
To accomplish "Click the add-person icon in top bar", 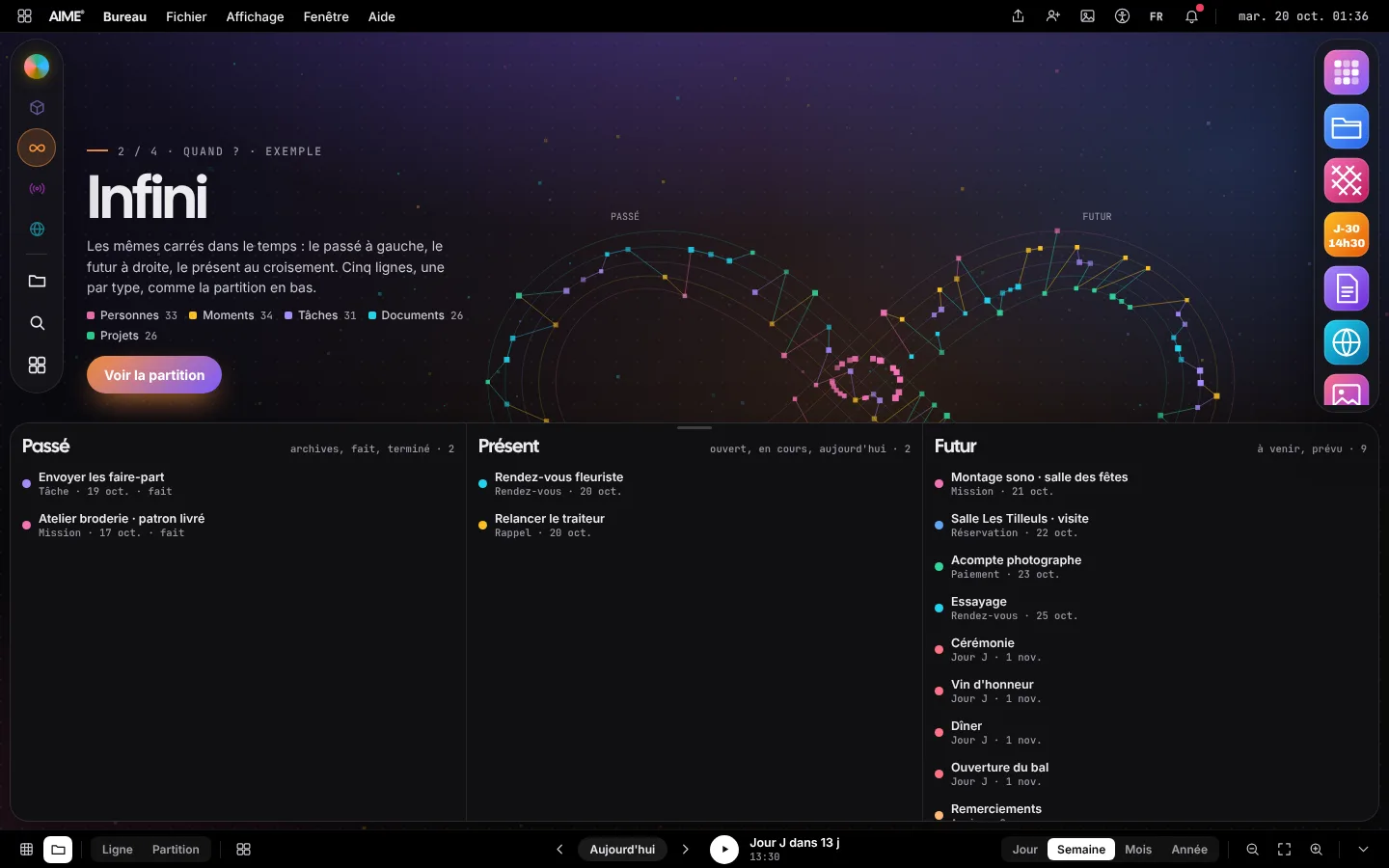I will (x=1052, y=16).
